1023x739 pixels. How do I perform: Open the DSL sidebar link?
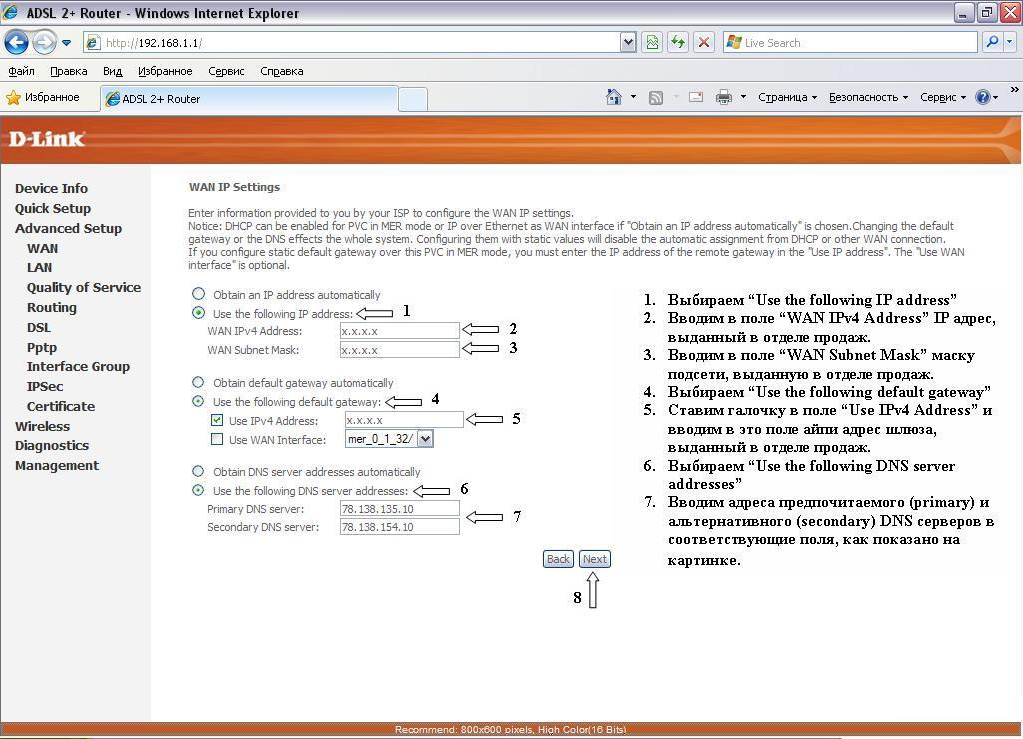click(38, 327)
